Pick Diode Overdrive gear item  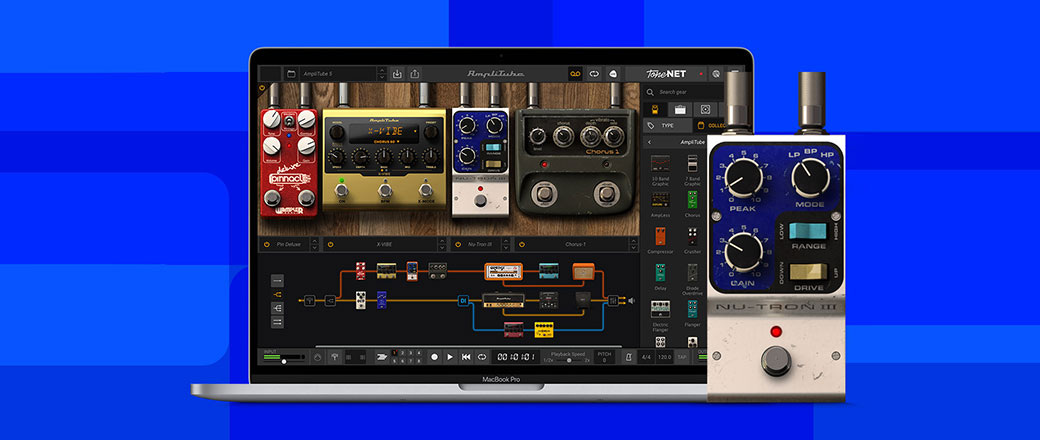(x=692, y=279)
